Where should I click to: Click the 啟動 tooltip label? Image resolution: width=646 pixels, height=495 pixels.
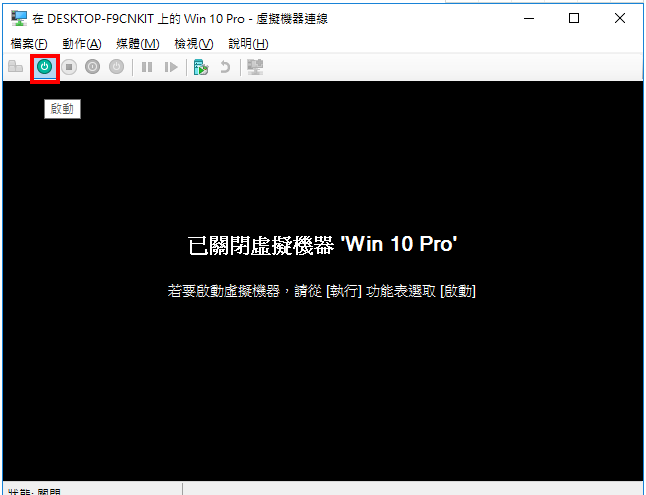coord(62,109)
